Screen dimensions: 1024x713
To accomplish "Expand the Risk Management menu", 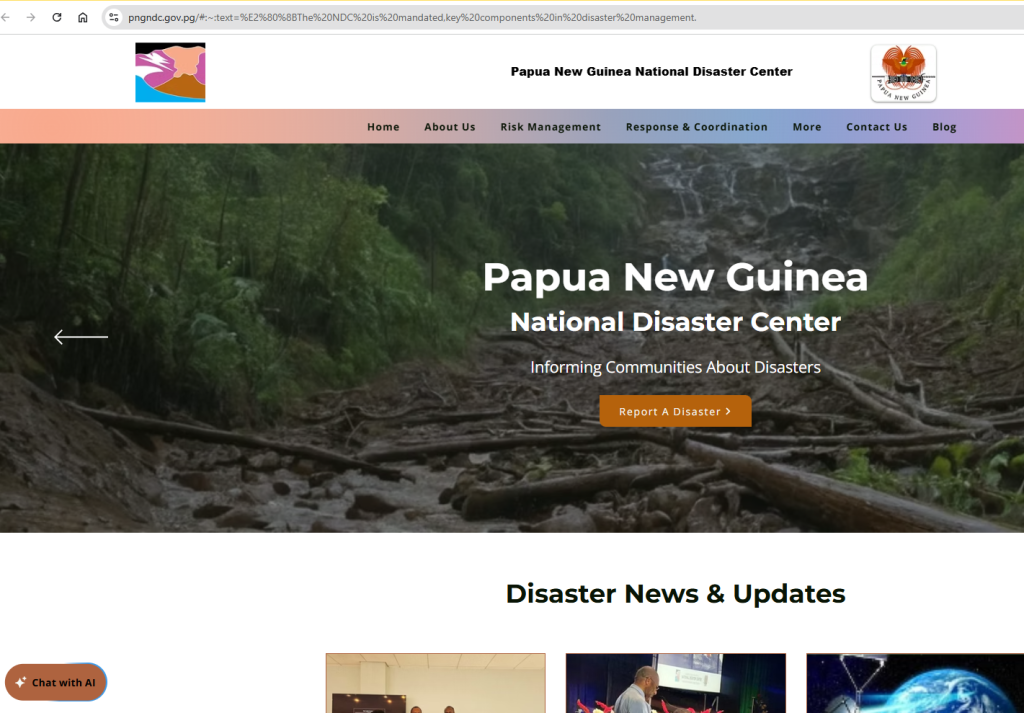I will [550, 127].
